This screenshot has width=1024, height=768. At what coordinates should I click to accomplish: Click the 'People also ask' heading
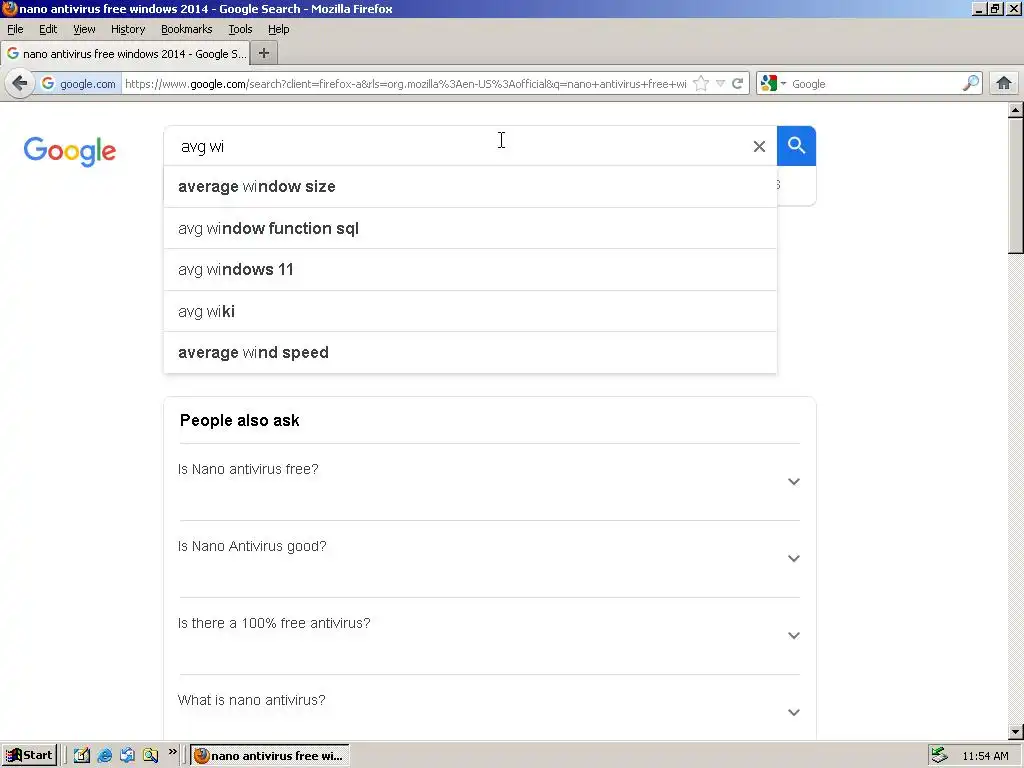240,421
